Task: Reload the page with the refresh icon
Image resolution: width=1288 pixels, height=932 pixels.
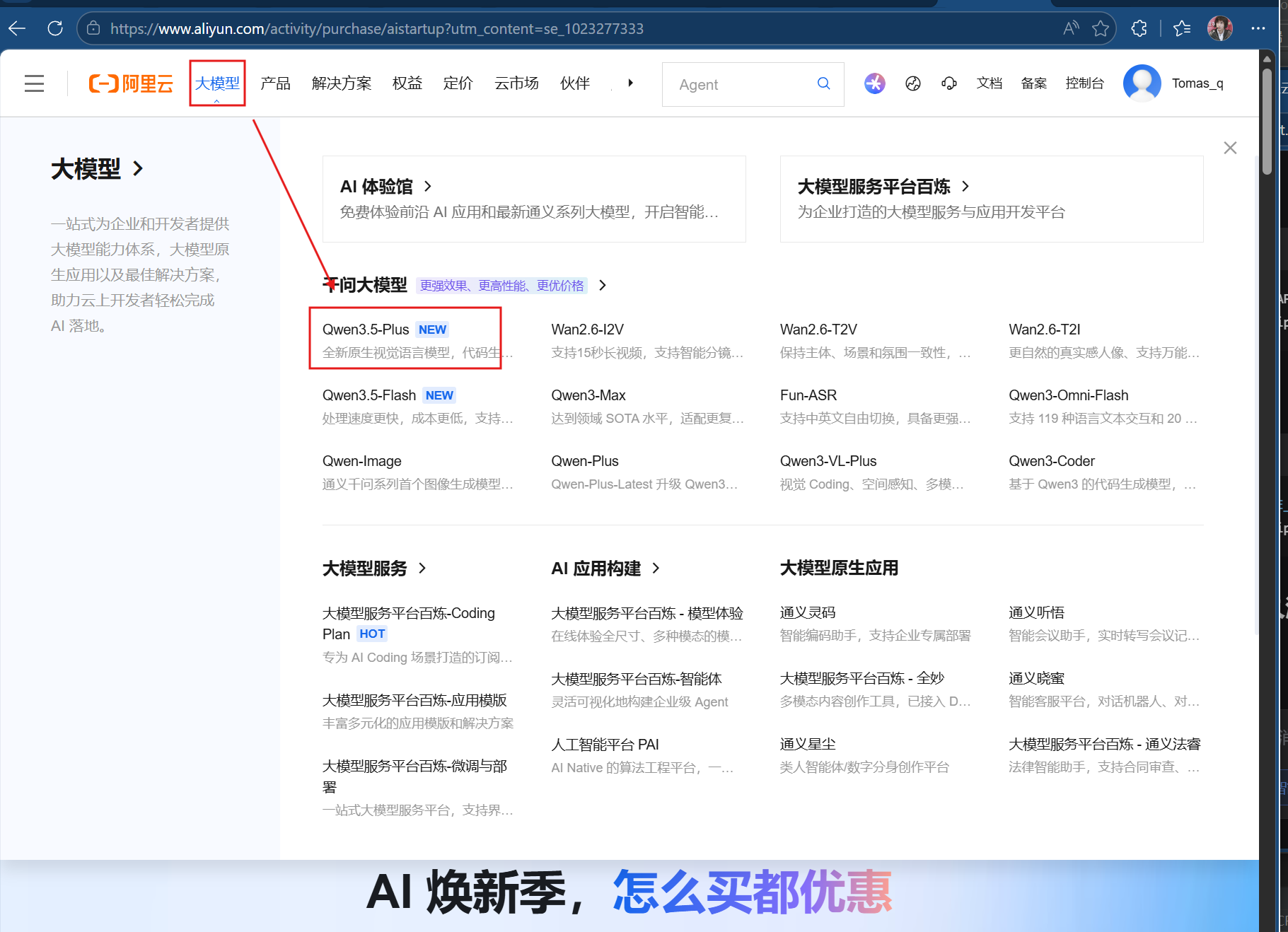Action: pos(55,28)
